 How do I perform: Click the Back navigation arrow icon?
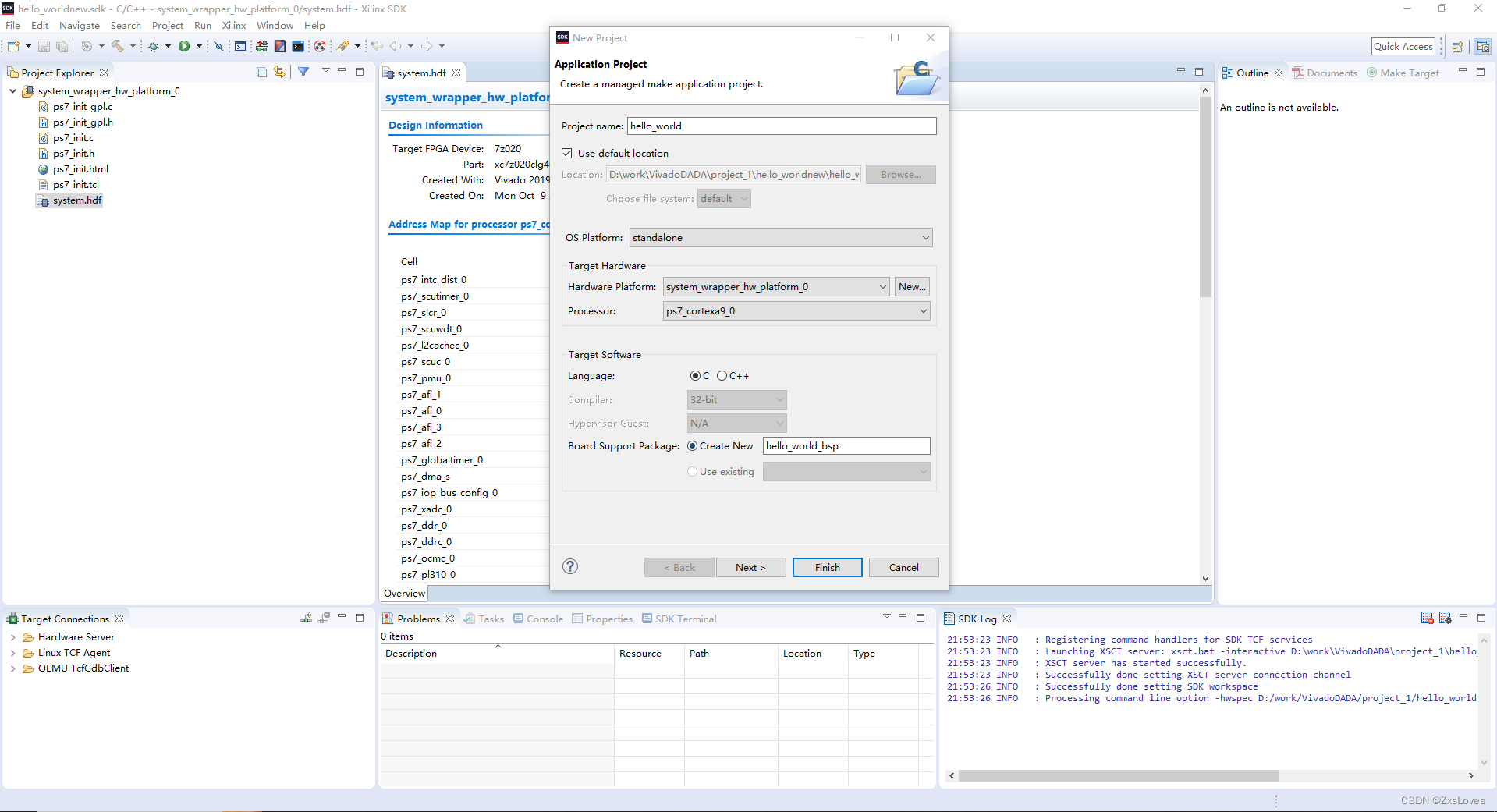tap(396, 46)
